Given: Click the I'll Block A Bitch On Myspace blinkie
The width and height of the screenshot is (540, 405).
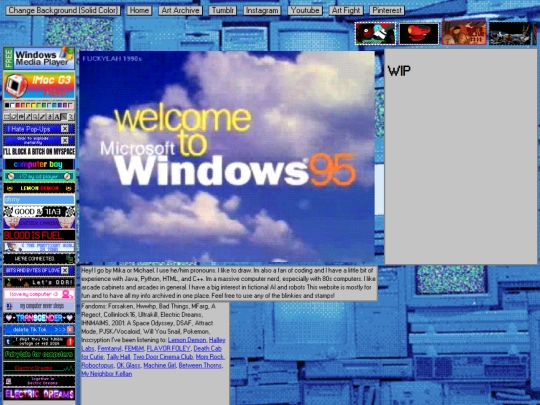Looking at the screenshot, I should pyautogui.click(x=39, y=152).
